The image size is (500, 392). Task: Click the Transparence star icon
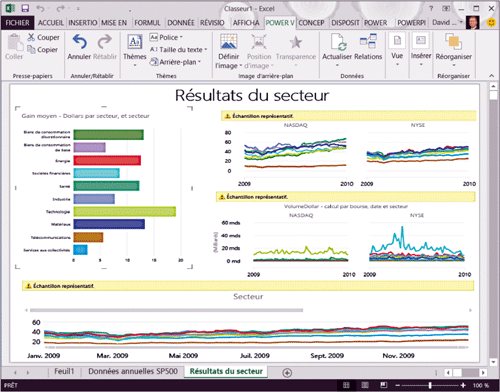pyautogui.click(x=295, y=42)
